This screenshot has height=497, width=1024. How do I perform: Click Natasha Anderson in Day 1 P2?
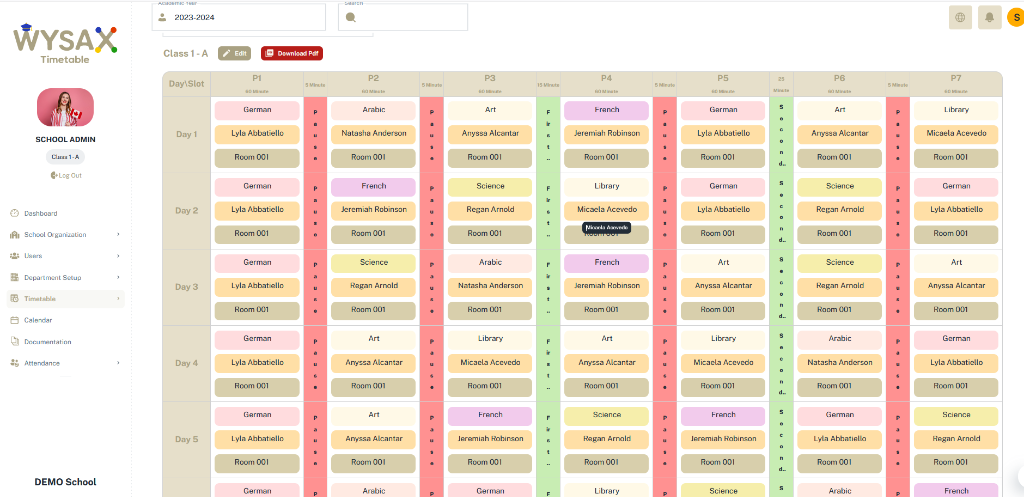tap(374, 134)
